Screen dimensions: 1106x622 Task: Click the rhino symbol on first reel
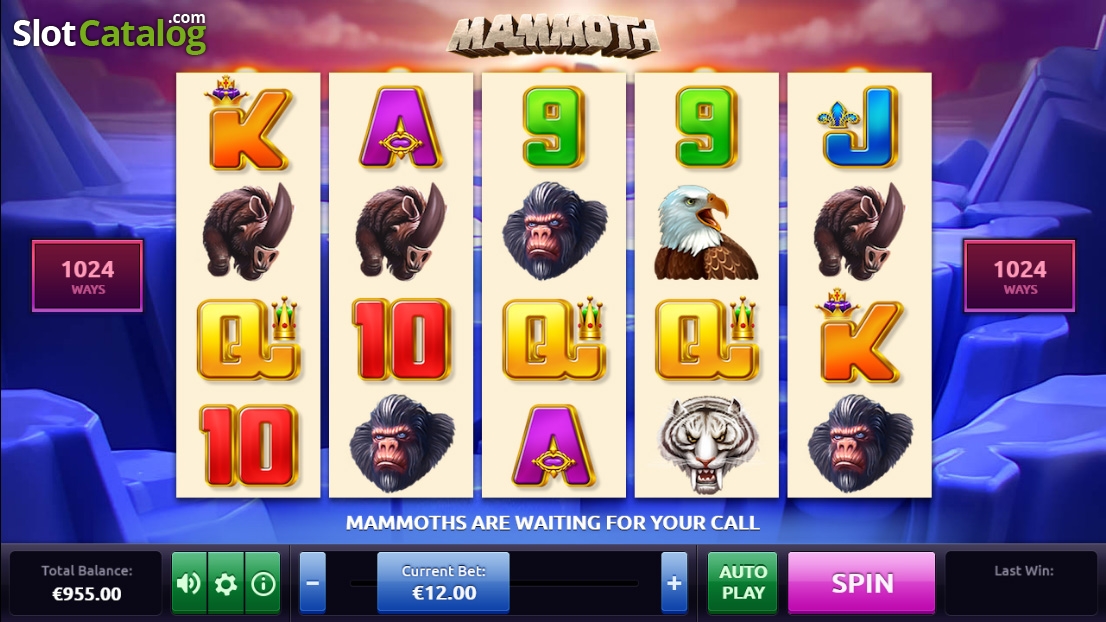[x=248, y=230]
